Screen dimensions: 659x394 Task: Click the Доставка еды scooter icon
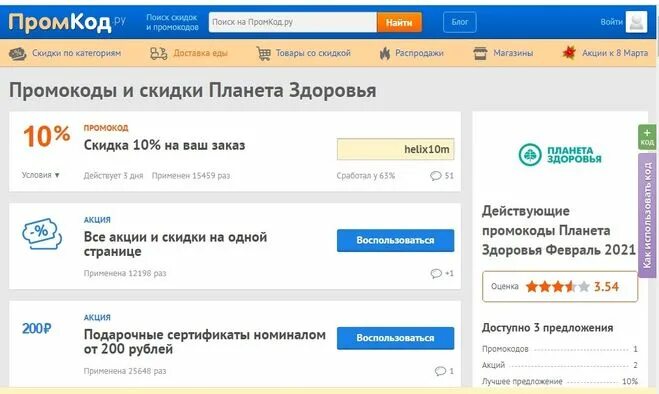pos(158,53)
